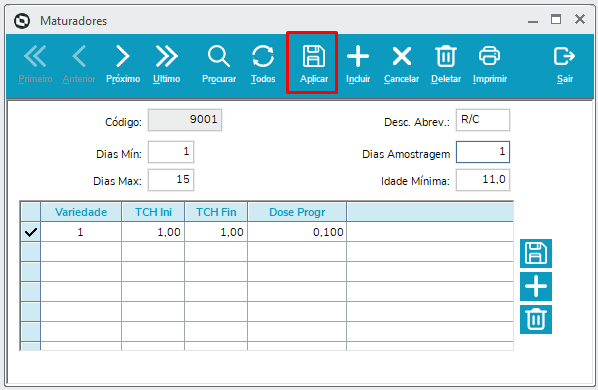The image size is (598, 390).
Task: Close the Maturadores window
Action: point(580,19)
